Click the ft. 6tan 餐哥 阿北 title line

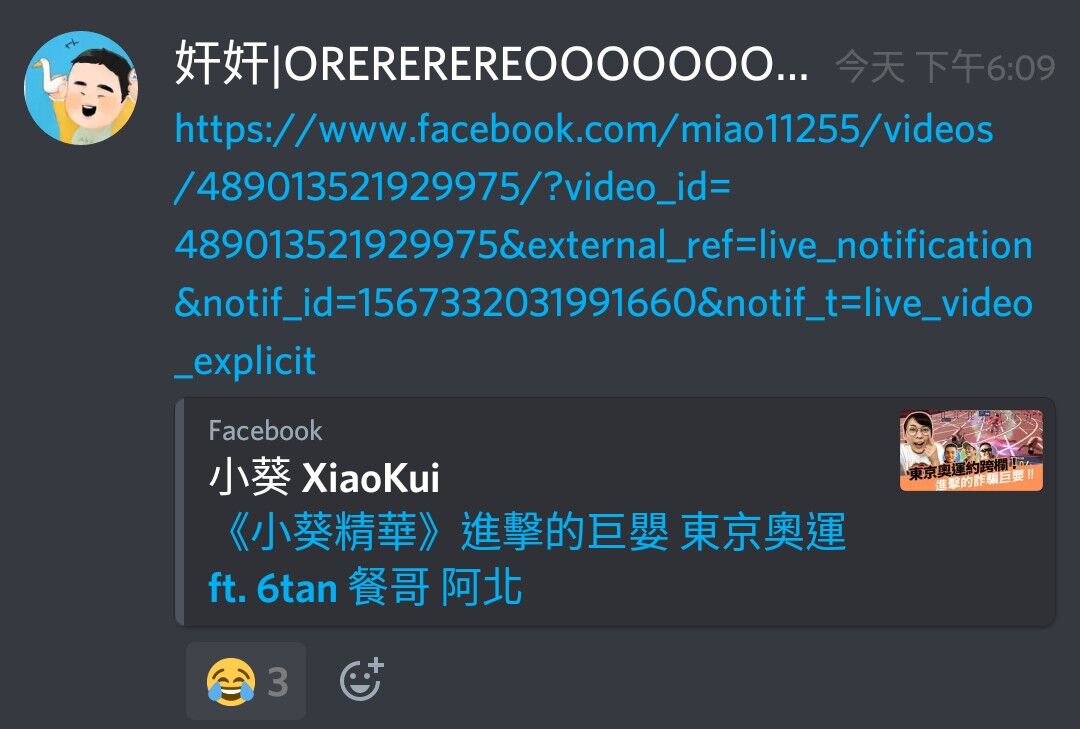(365, 588)
